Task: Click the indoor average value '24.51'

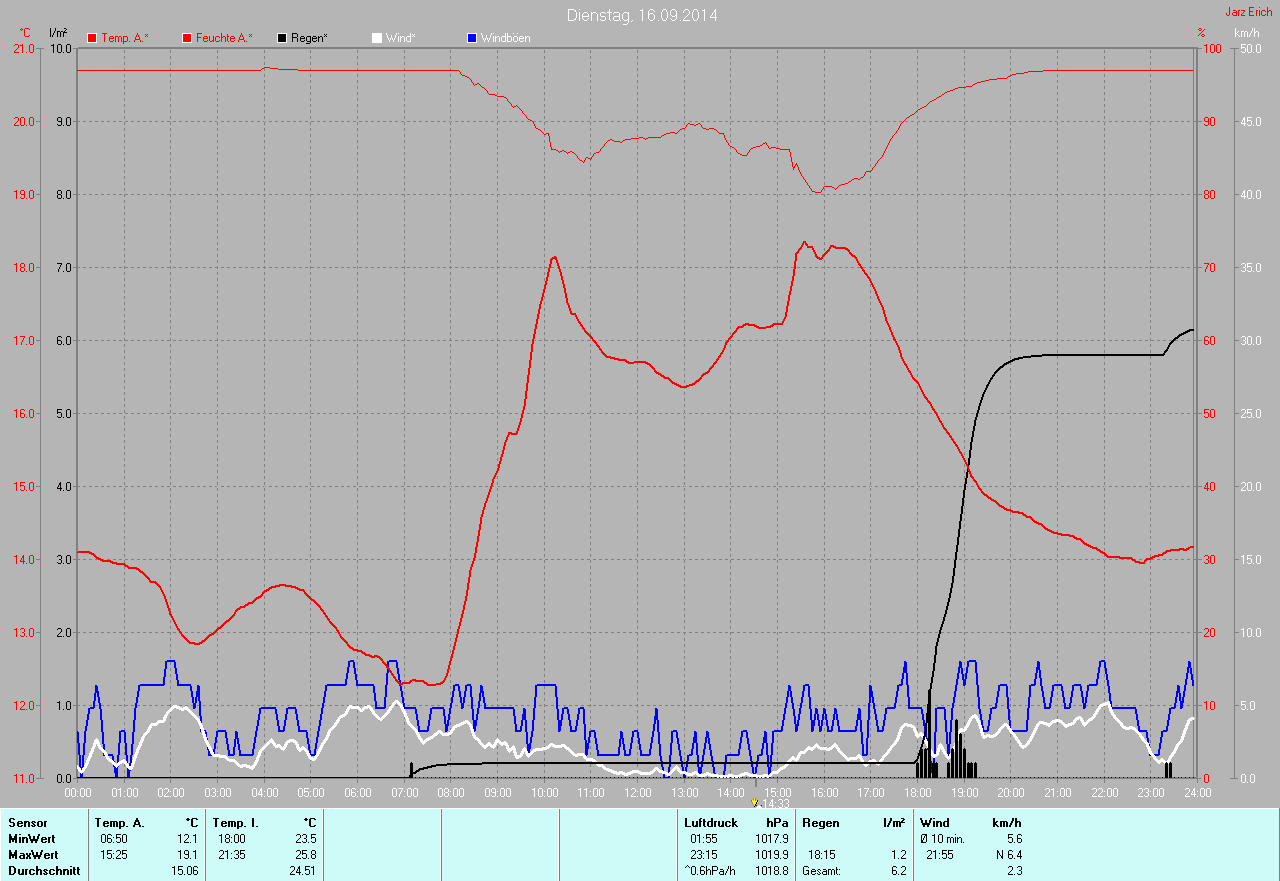Action: pyautogui.click(x=303, y=871)
